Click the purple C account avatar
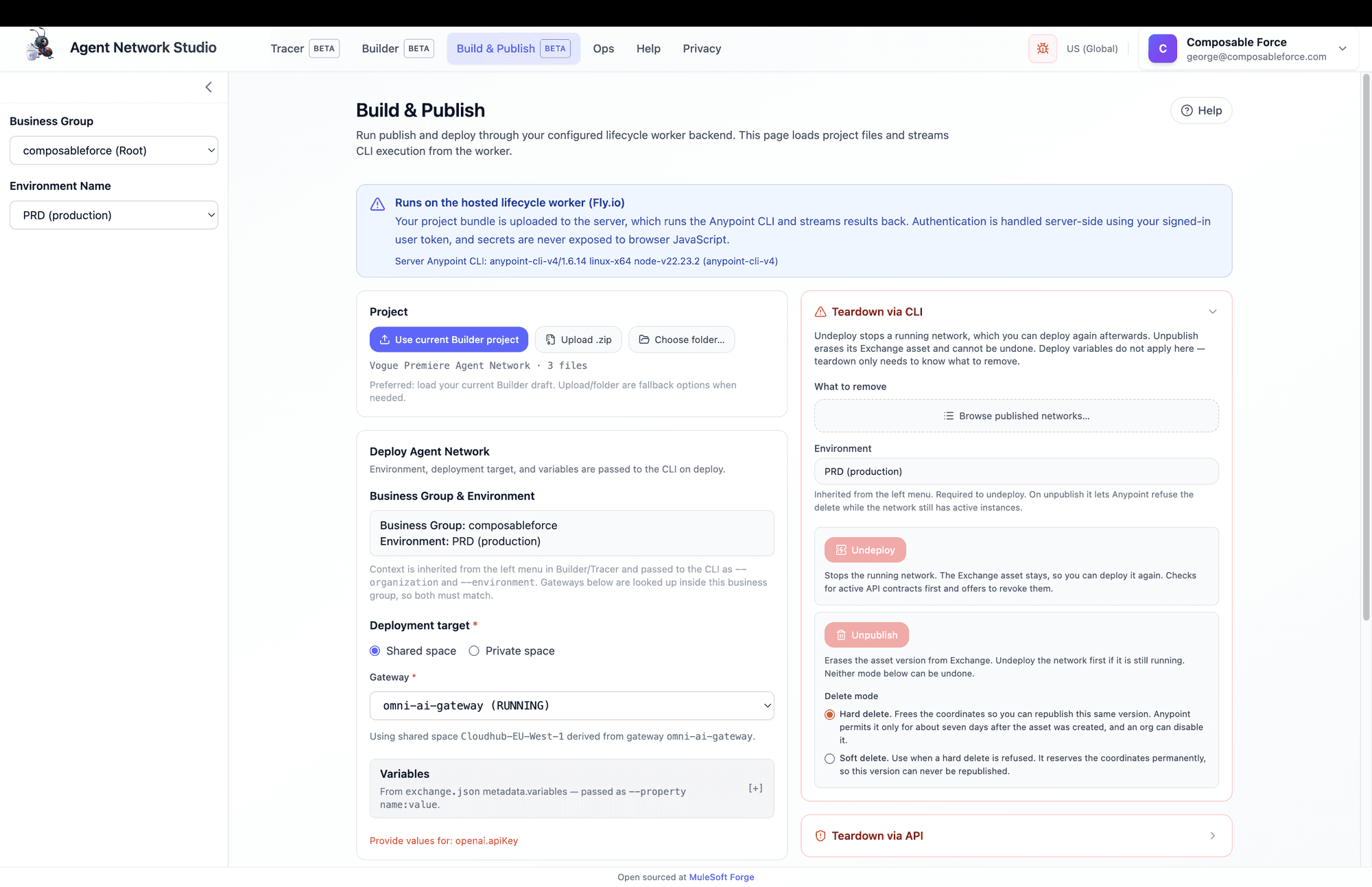 1163,49
